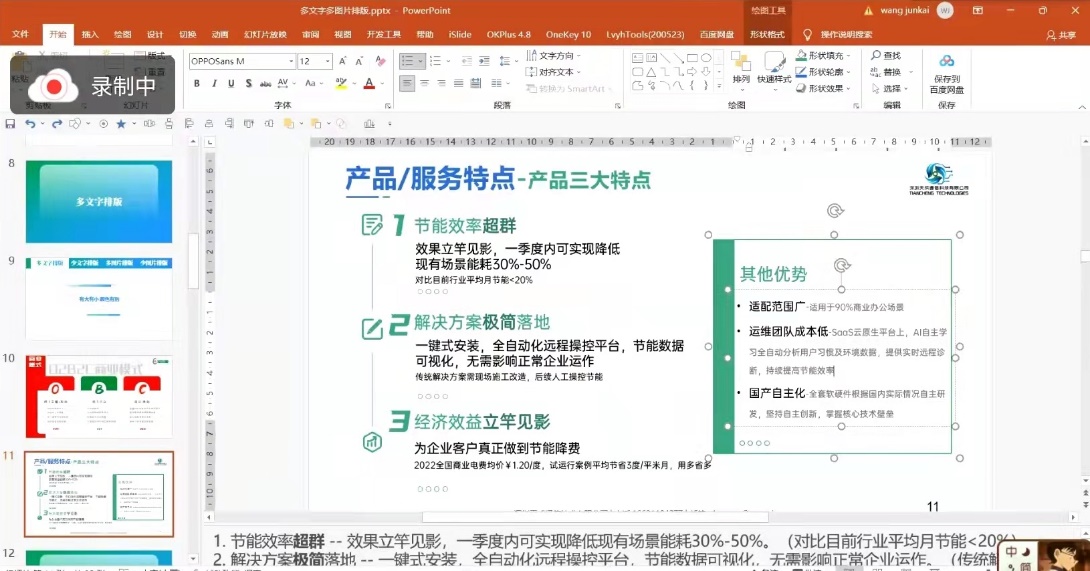The width and height of the screenshot is (1090, 571).
Task: Open the font size 12 dropdown
Action: tap(328, 61)
